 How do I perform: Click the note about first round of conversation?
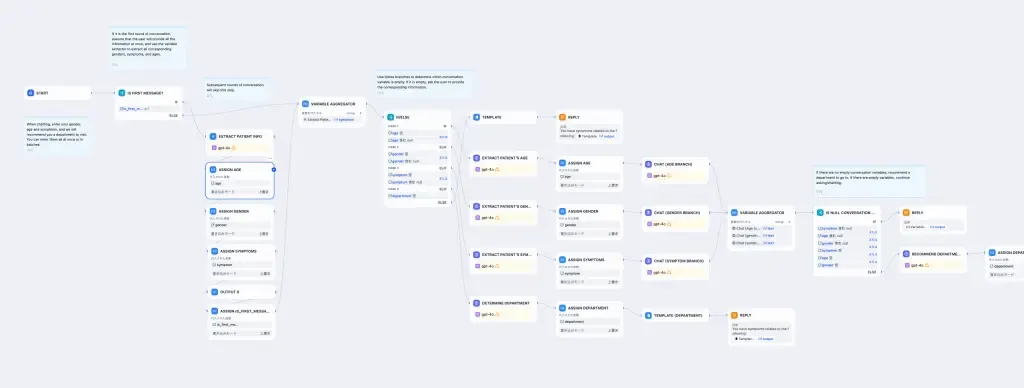click(x=148, y=48)
